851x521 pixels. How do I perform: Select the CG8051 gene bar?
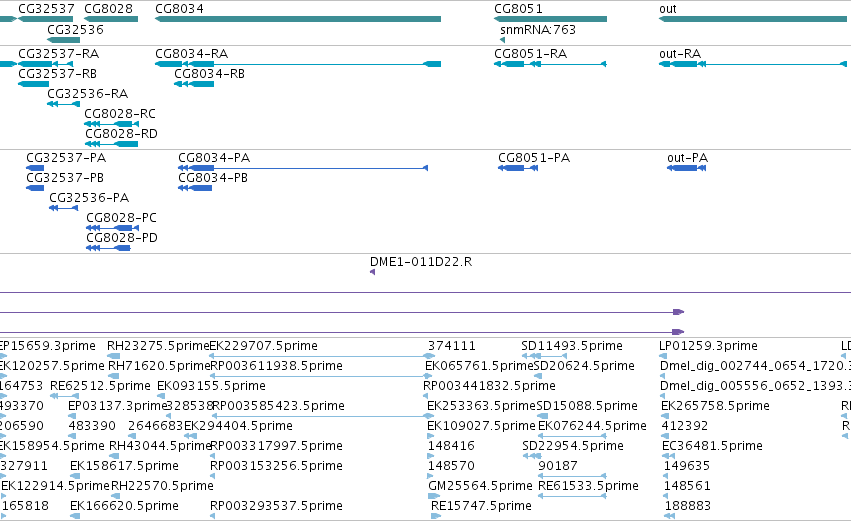550,19
